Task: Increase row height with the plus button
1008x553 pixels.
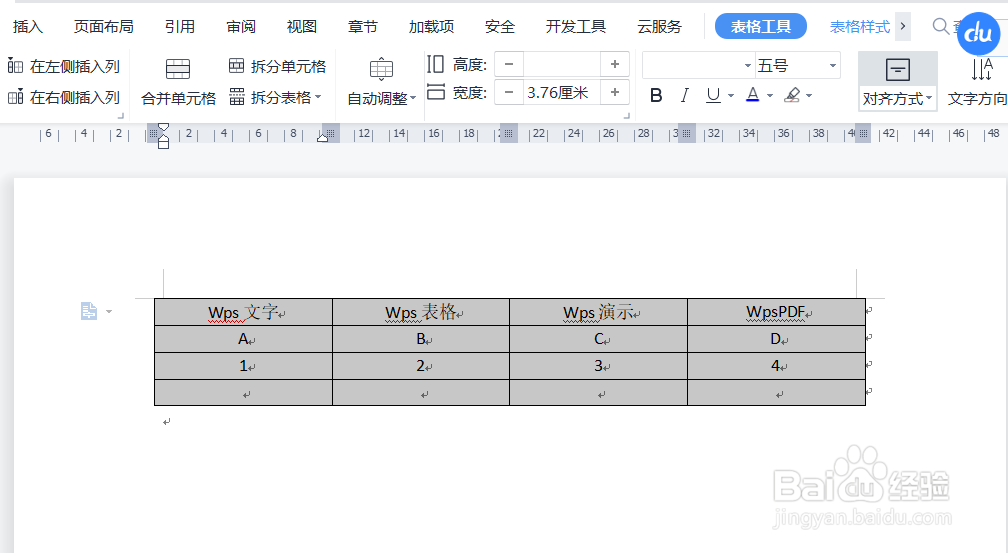Action: click(615, 64)
